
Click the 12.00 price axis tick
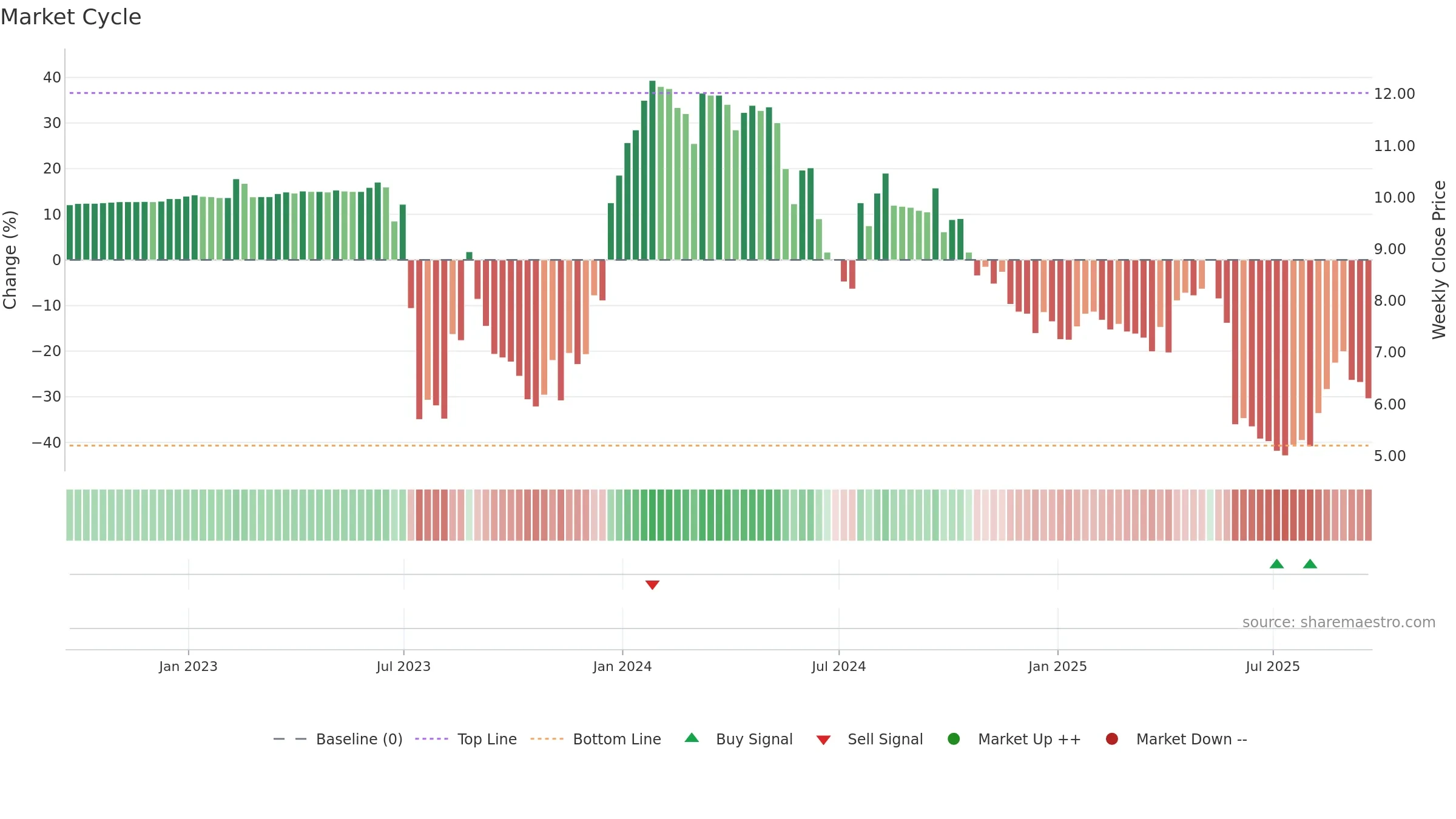(1394, 94)
